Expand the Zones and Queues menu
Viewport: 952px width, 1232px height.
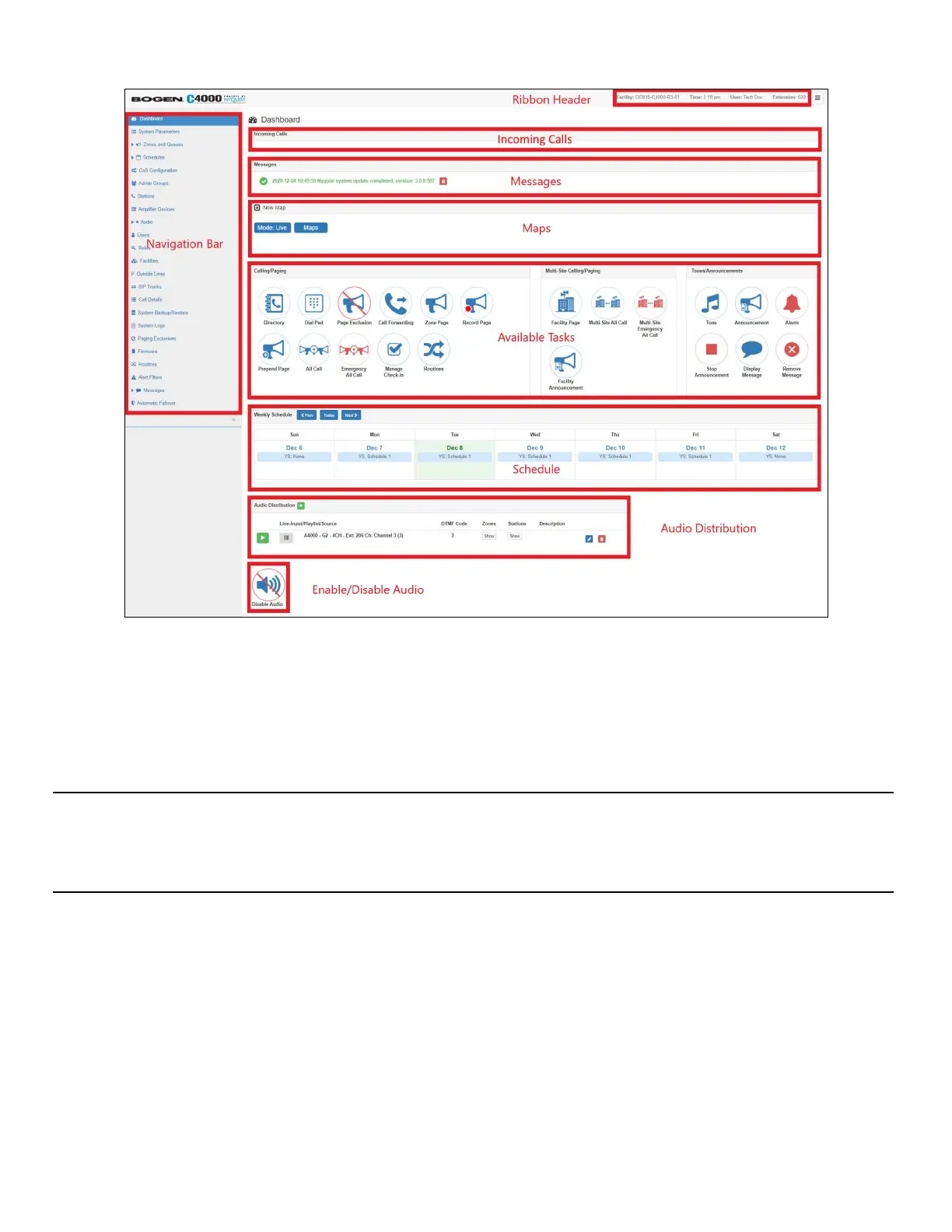(x=132, y=145)
